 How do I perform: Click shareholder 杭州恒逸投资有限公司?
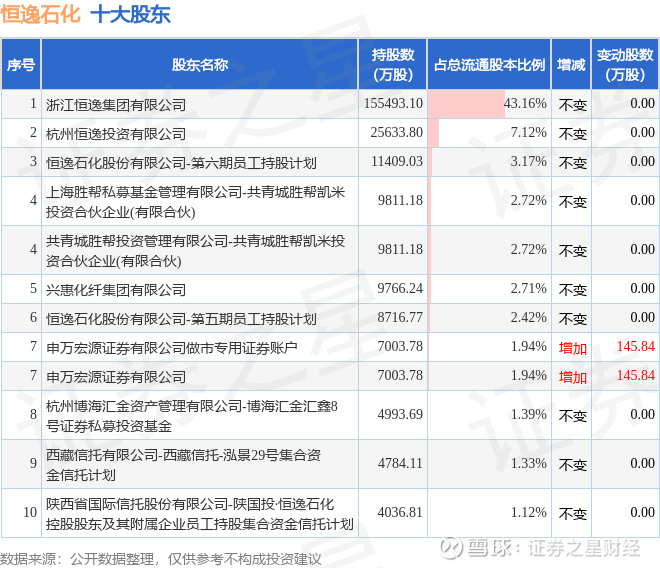[x=116, y=133]
